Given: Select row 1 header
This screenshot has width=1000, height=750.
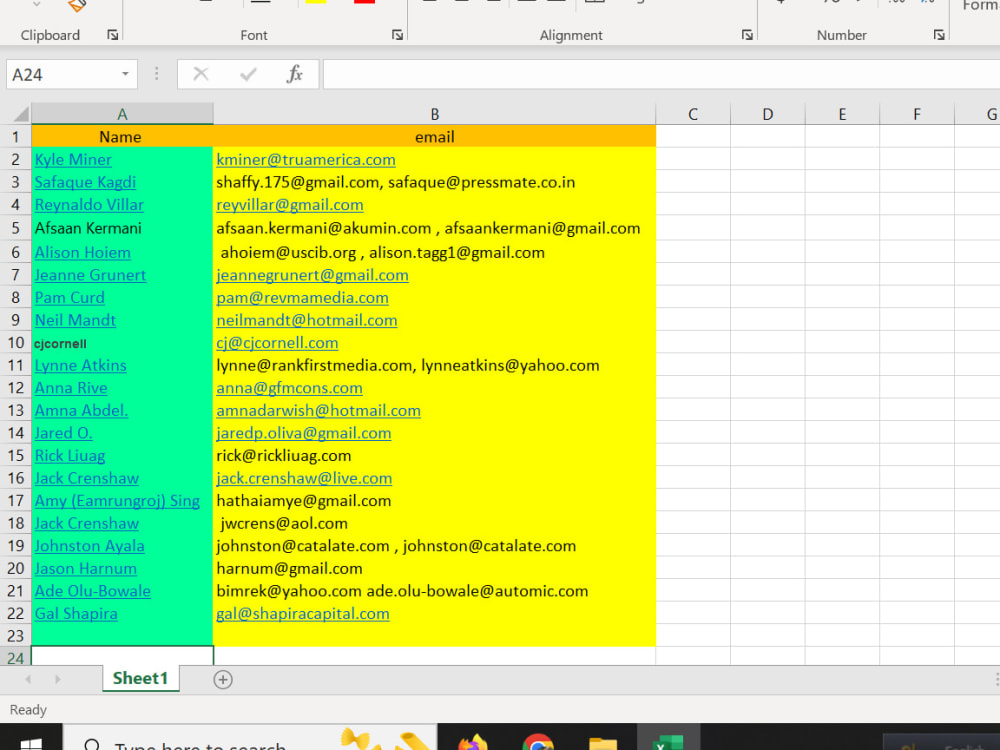Looking at the screenshot, I should click(x=15, y=136).
